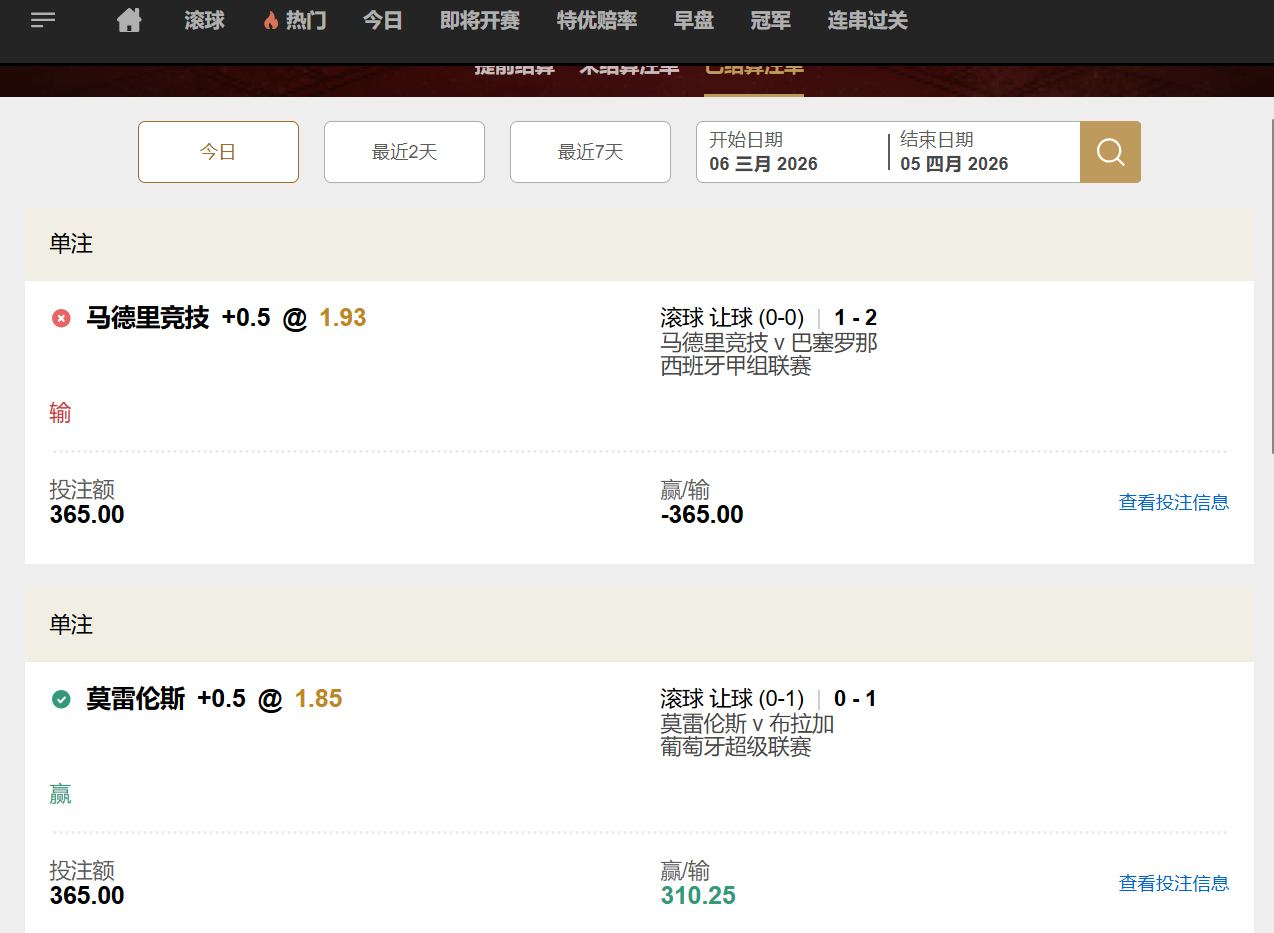Filter bets by 最近2天
The image size is (1274, 933).
404,152
